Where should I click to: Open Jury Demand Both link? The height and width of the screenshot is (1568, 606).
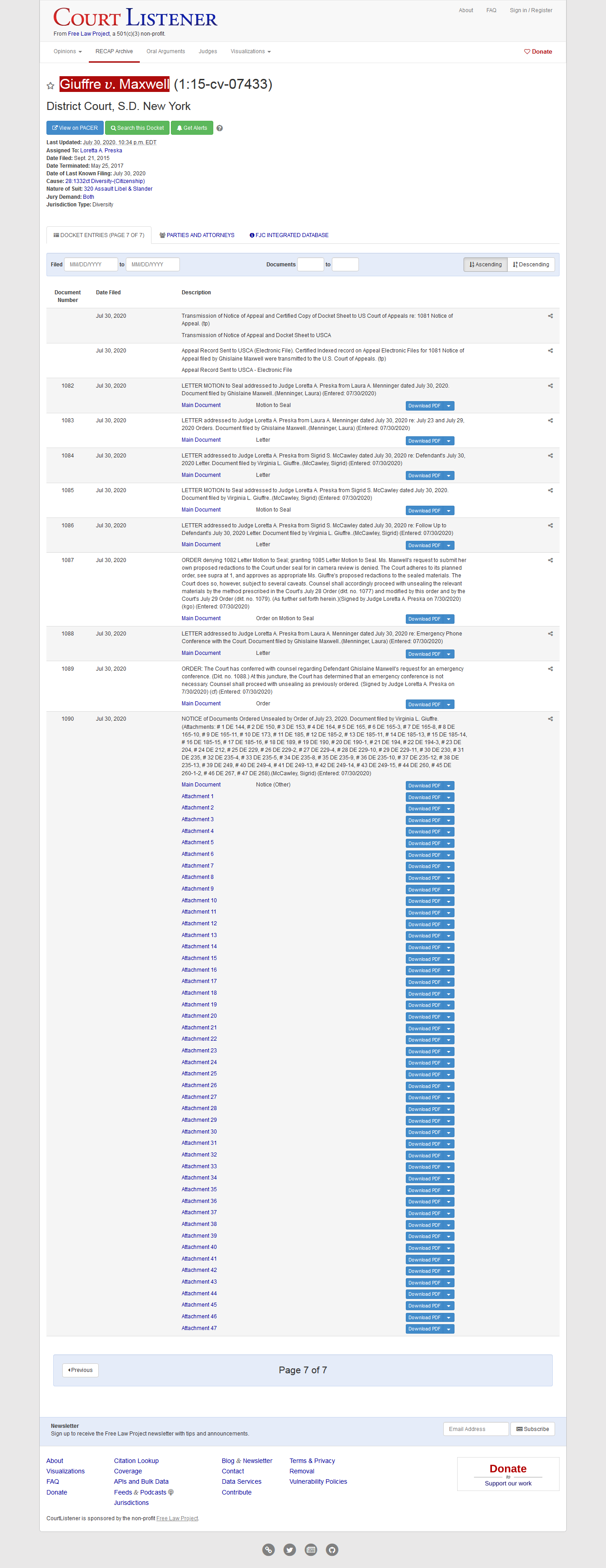tap(88, 197)
